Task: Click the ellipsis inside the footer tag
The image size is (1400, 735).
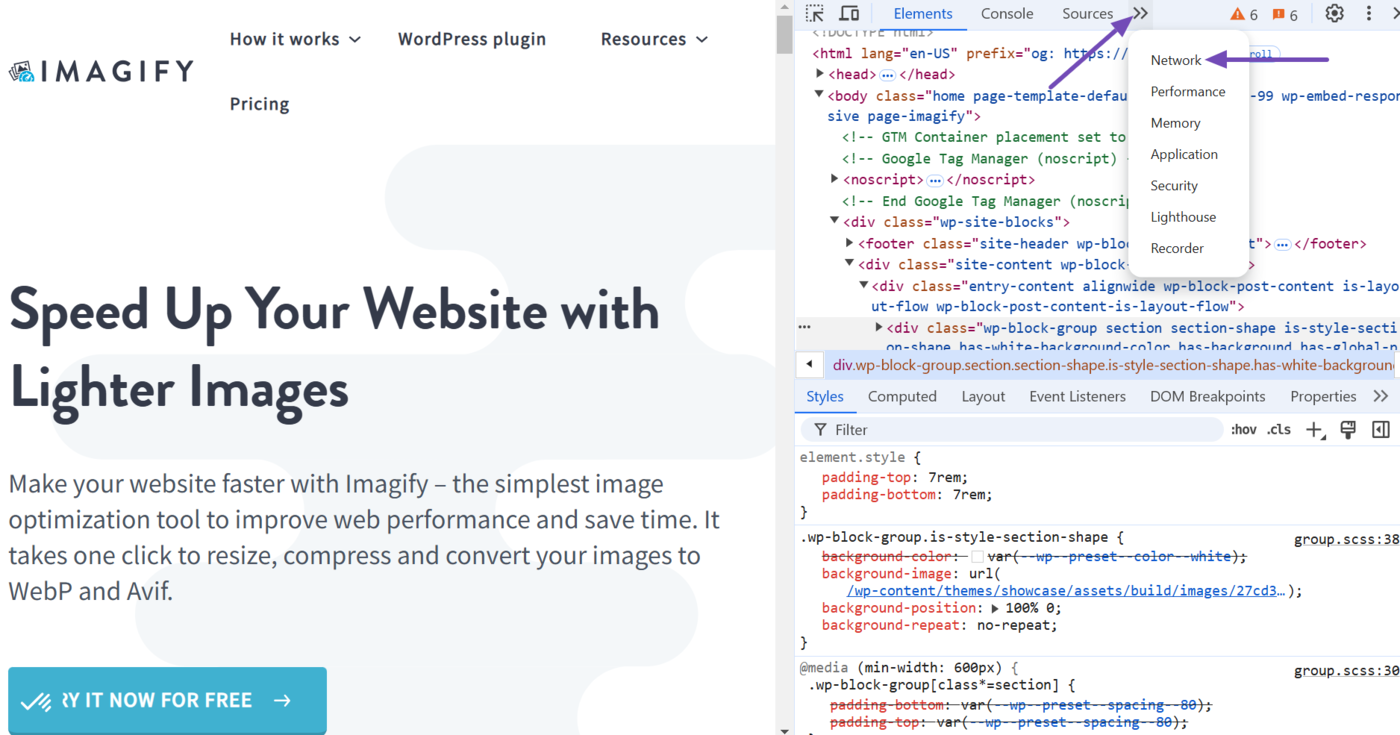Action: [1282, 244]
